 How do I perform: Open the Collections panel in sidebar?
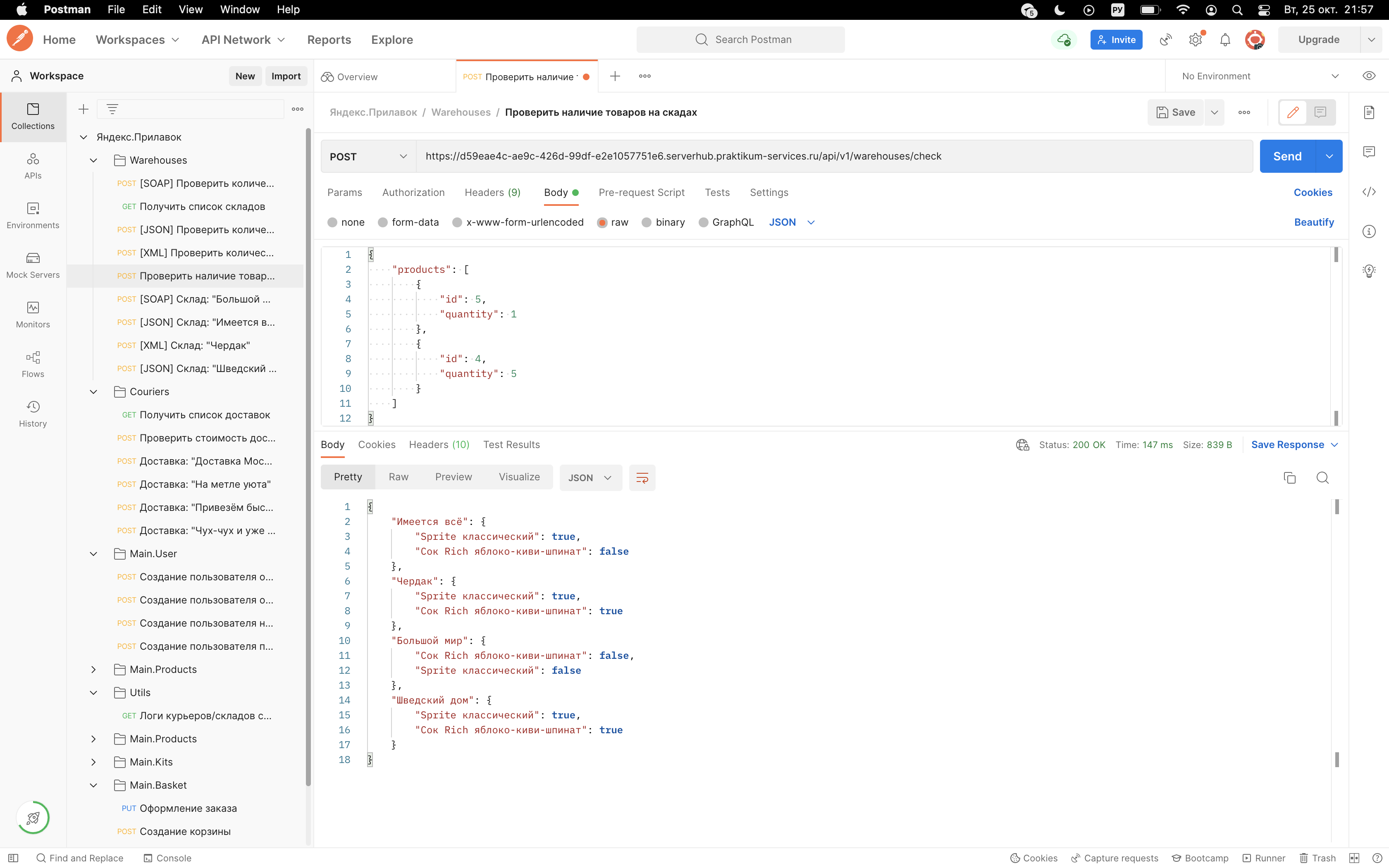tap(32, 117)
